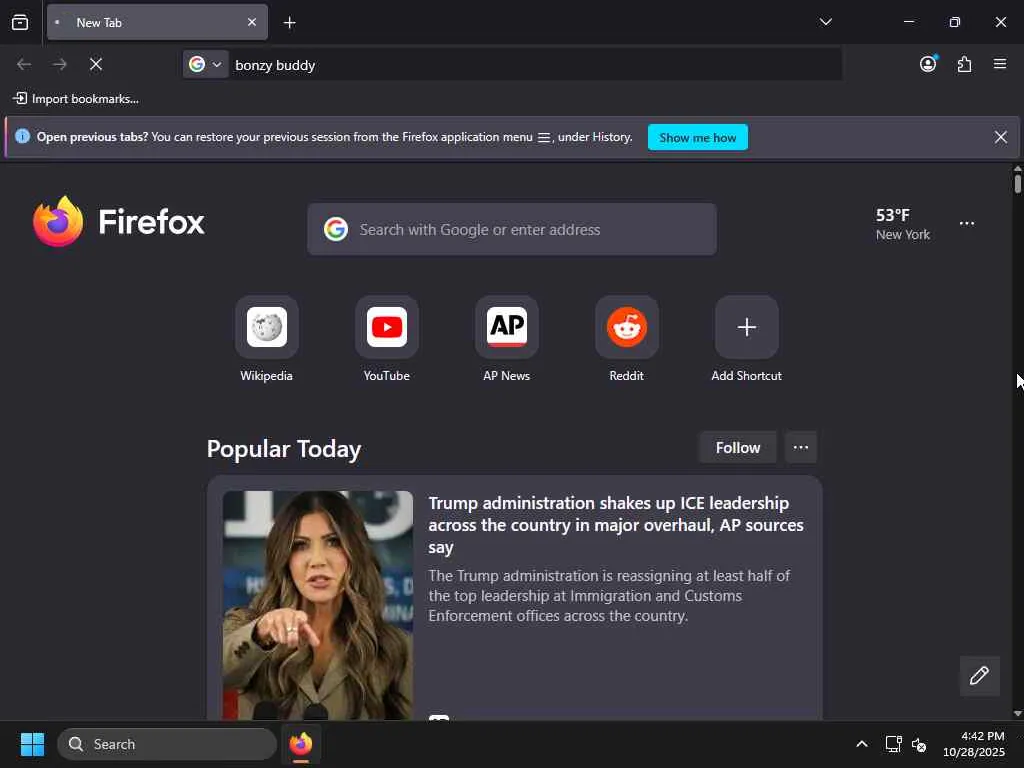
Task: Click the Search with Google field
Action: [511, 229]
